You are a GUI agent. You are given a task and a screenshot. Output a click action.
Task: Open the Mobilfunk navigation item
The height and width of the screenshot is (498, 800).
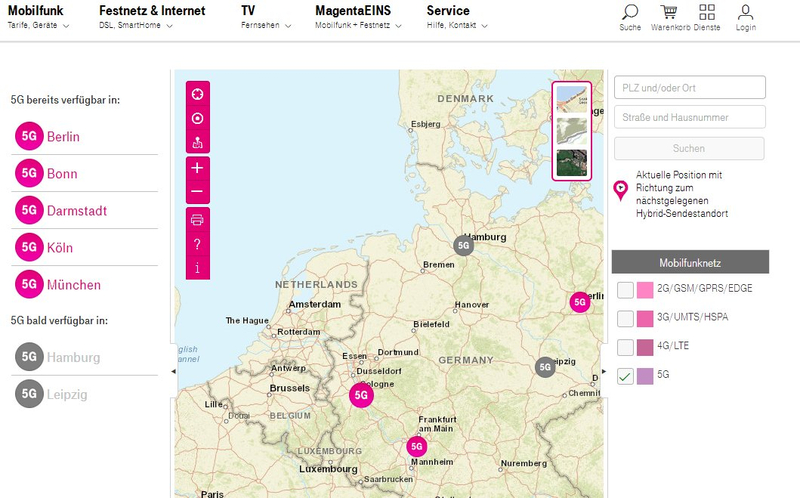coord(36,10)
